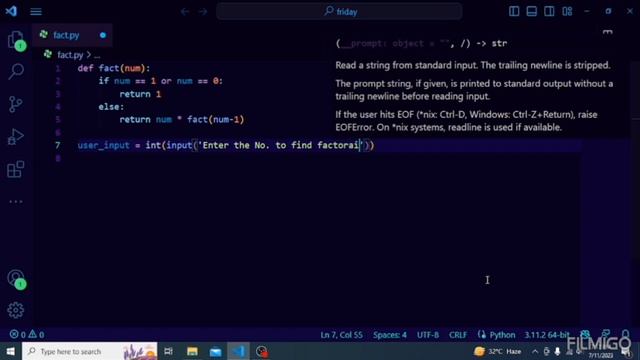
Task: Click line number 7 in the gutter
Action: click(x=58, y=145)
